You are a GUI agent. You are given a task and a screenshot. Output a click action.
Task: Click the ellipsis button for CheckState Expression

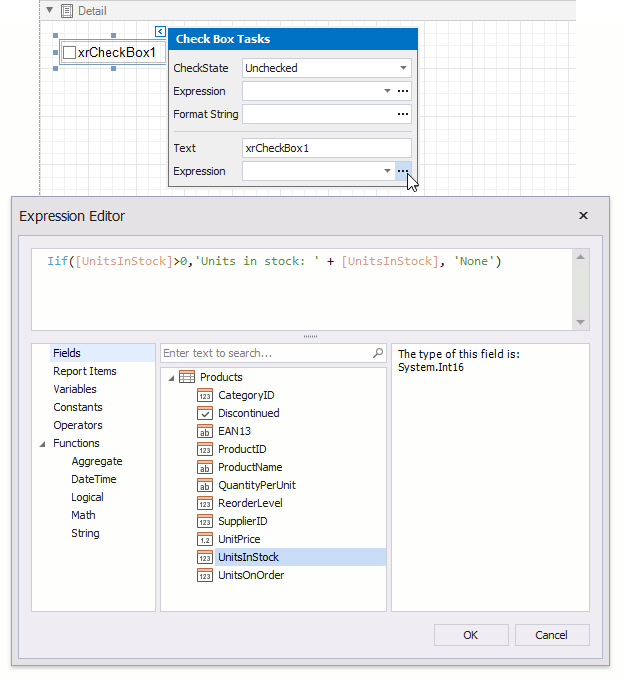[x=403, y=91]
